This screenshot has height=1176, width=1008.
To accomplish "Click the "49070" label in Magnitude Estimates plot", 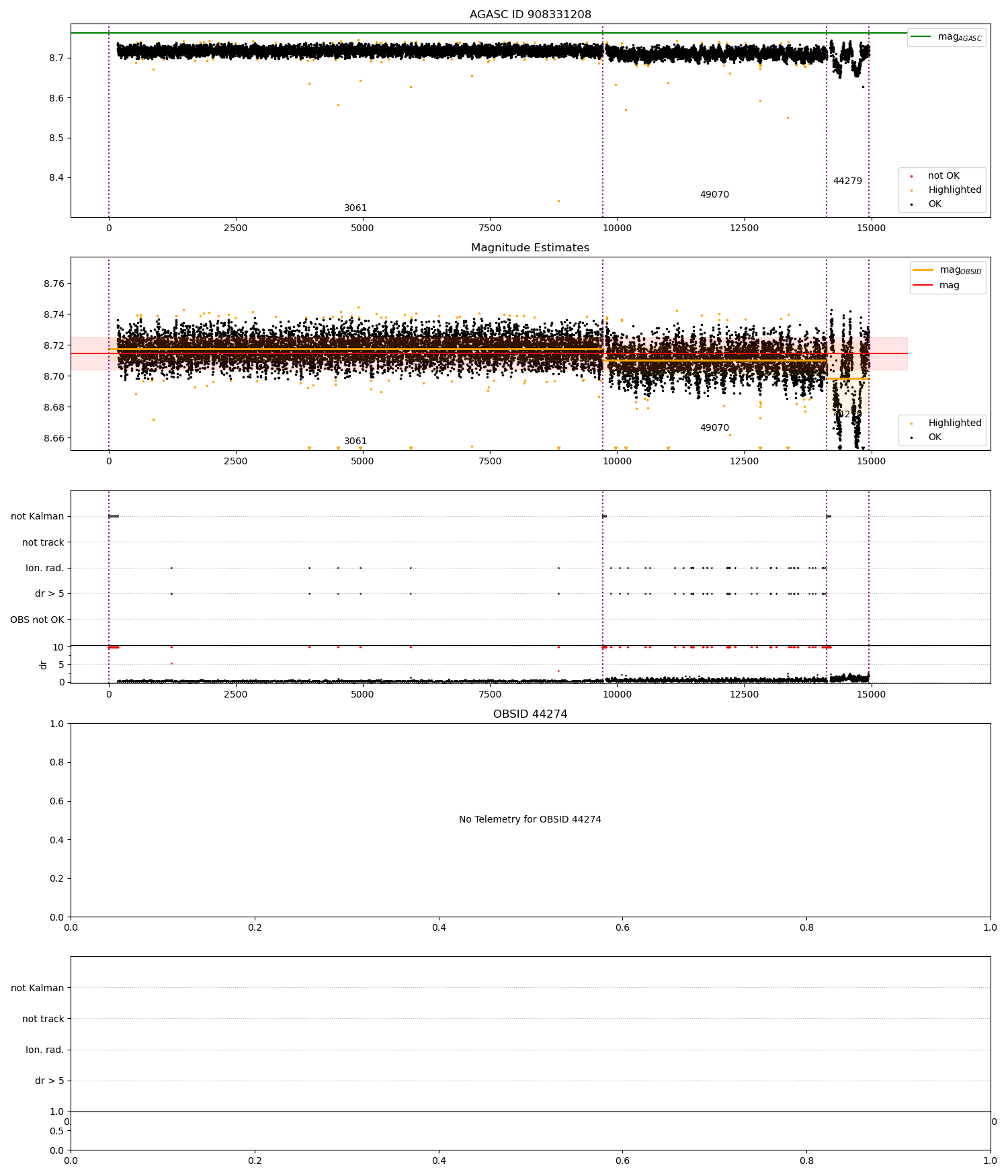I will (714, 428).
